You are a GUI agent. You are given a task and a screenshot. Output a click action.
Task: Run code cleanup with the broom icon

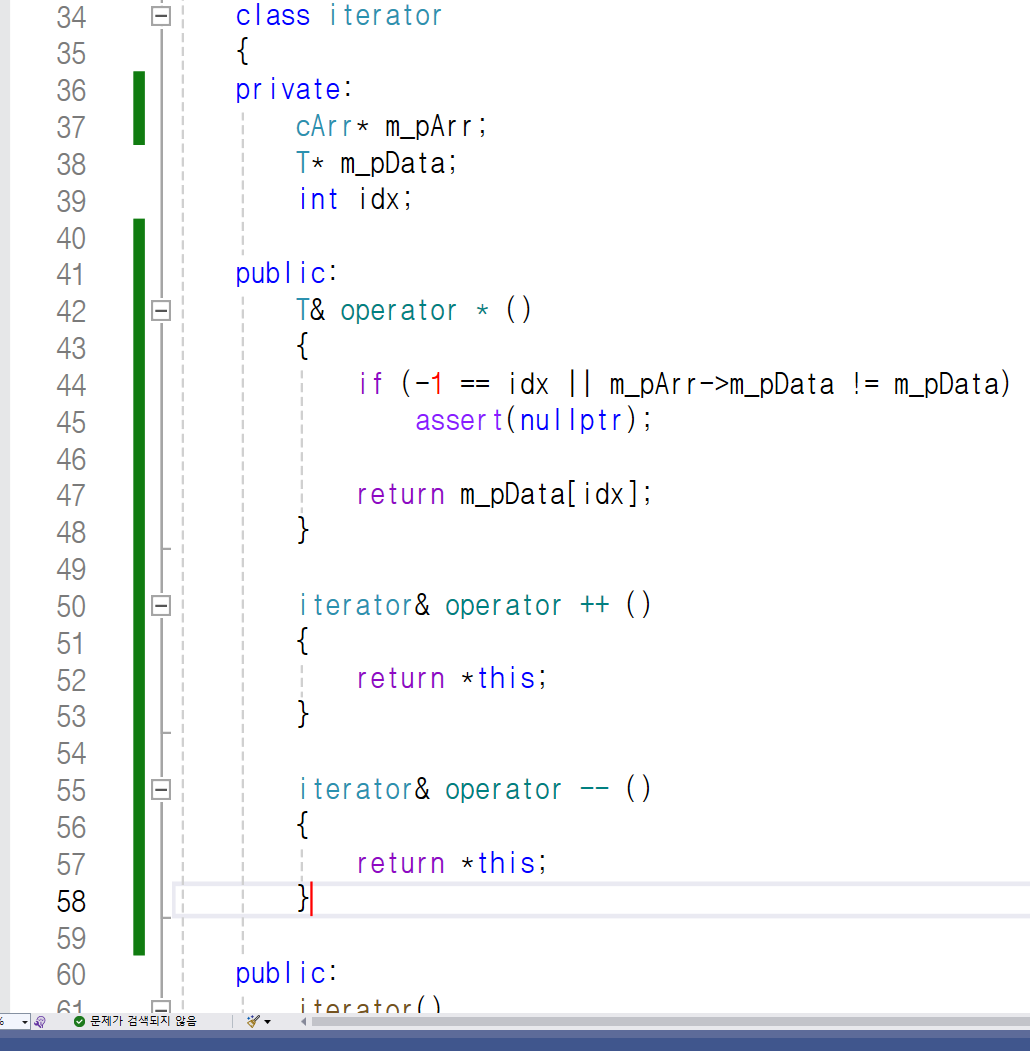coord(253,1022)
